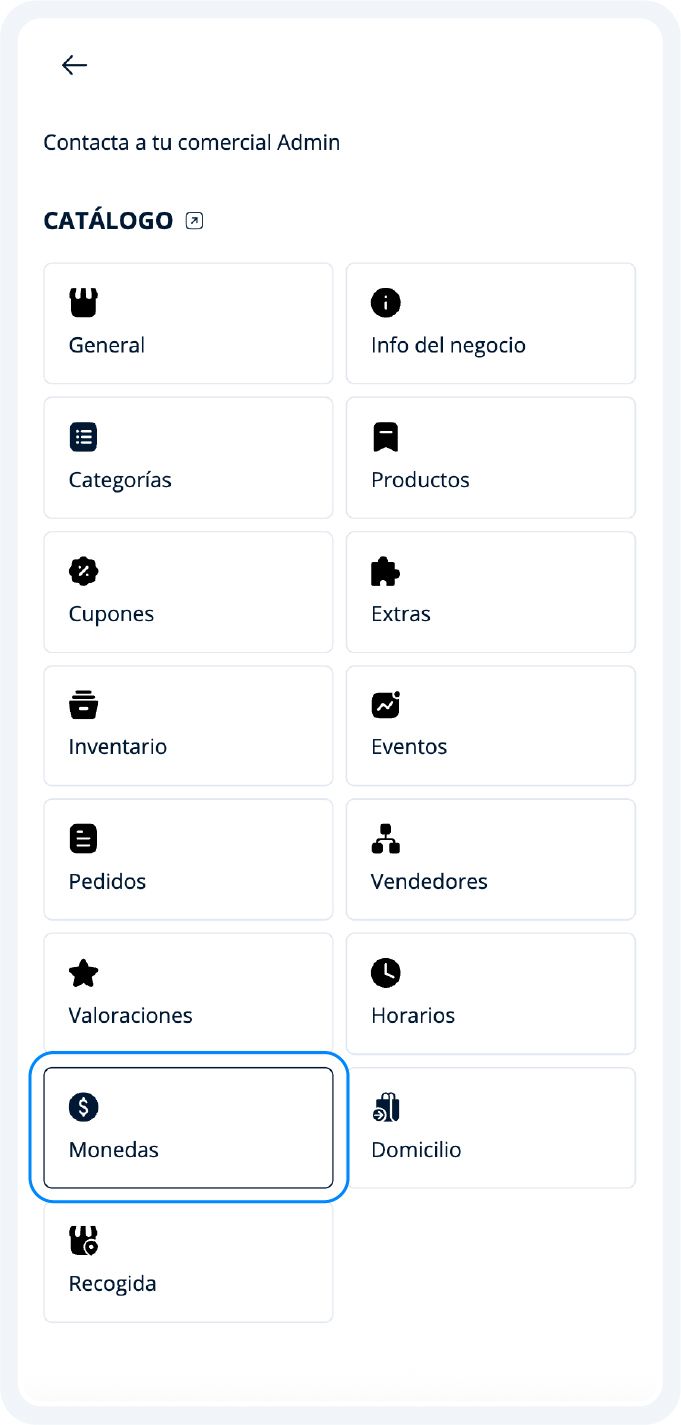Click the Productos bookmark icon
Screen dimensions: 681x1425
pos(385,437)
